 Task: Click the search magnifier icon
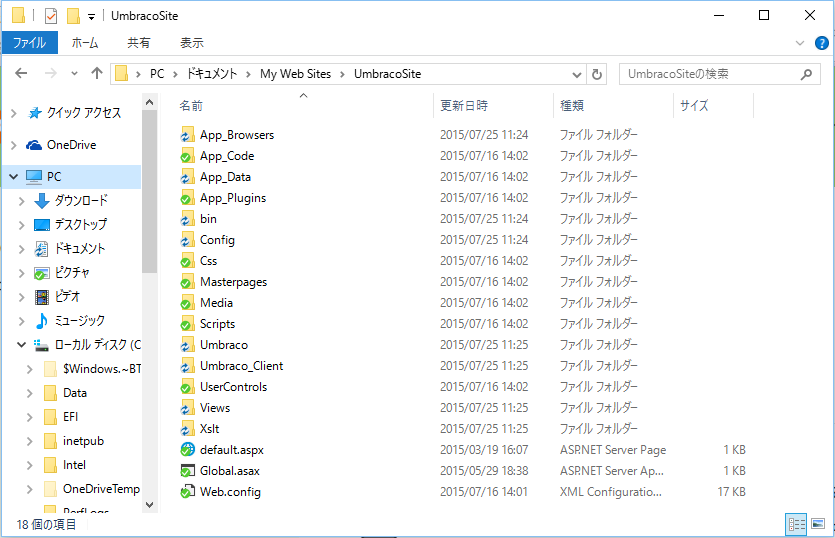806,74
